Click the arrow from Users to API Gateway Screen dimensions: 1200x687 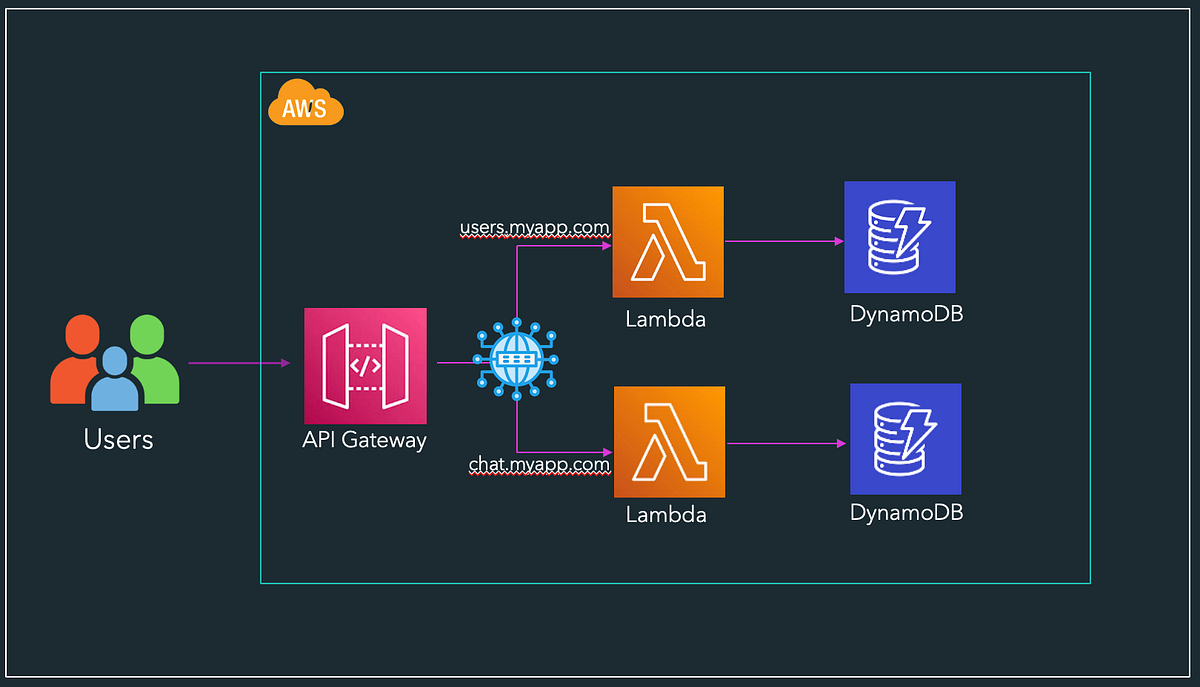point(240,363)
